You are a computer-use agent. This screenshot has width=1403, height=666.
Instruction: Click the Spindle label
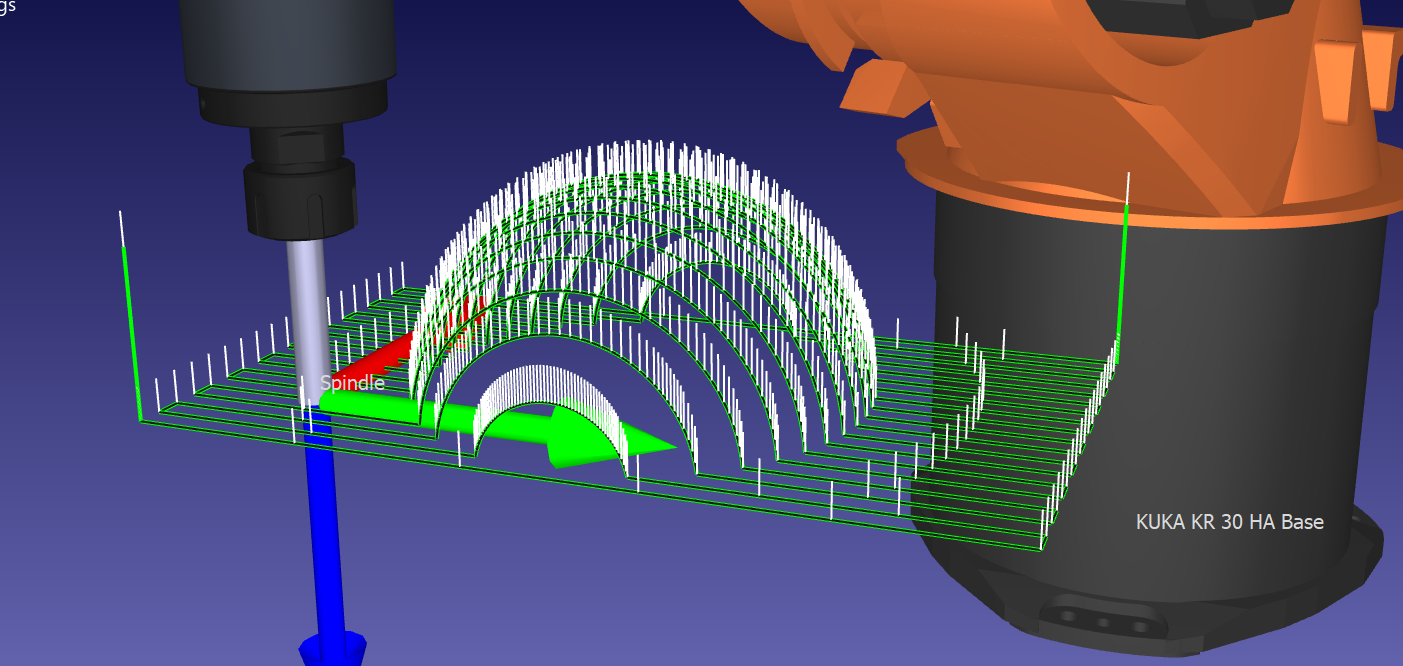[352, 383]
